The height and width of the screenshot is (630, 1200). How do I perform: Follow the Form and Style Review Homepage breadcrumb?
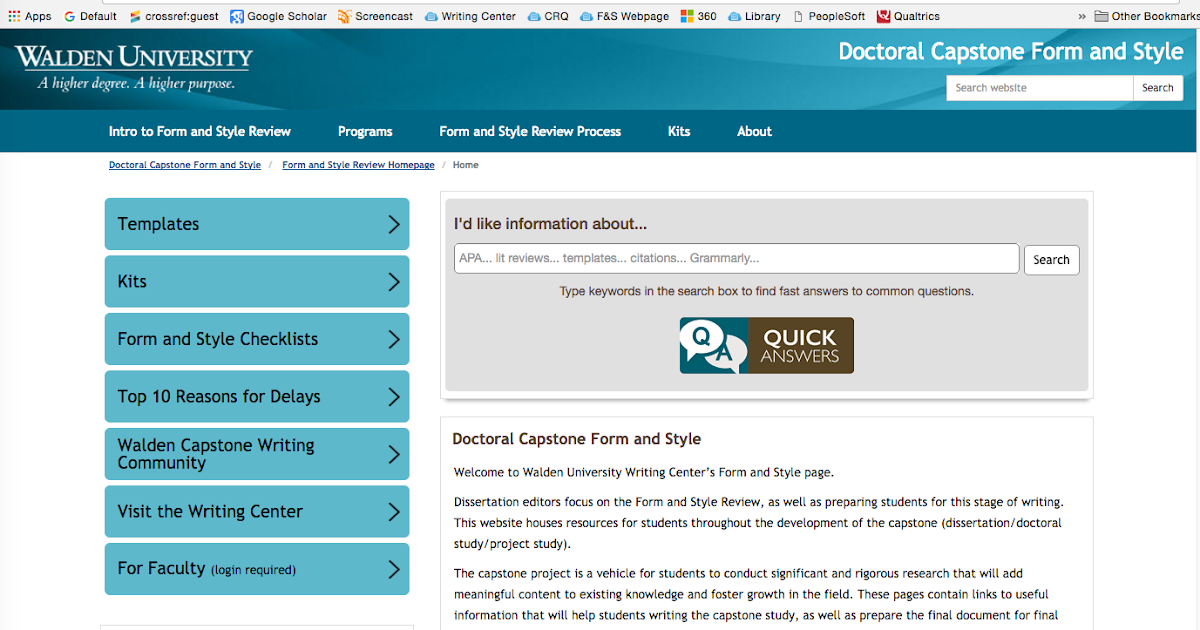point(358,165)
